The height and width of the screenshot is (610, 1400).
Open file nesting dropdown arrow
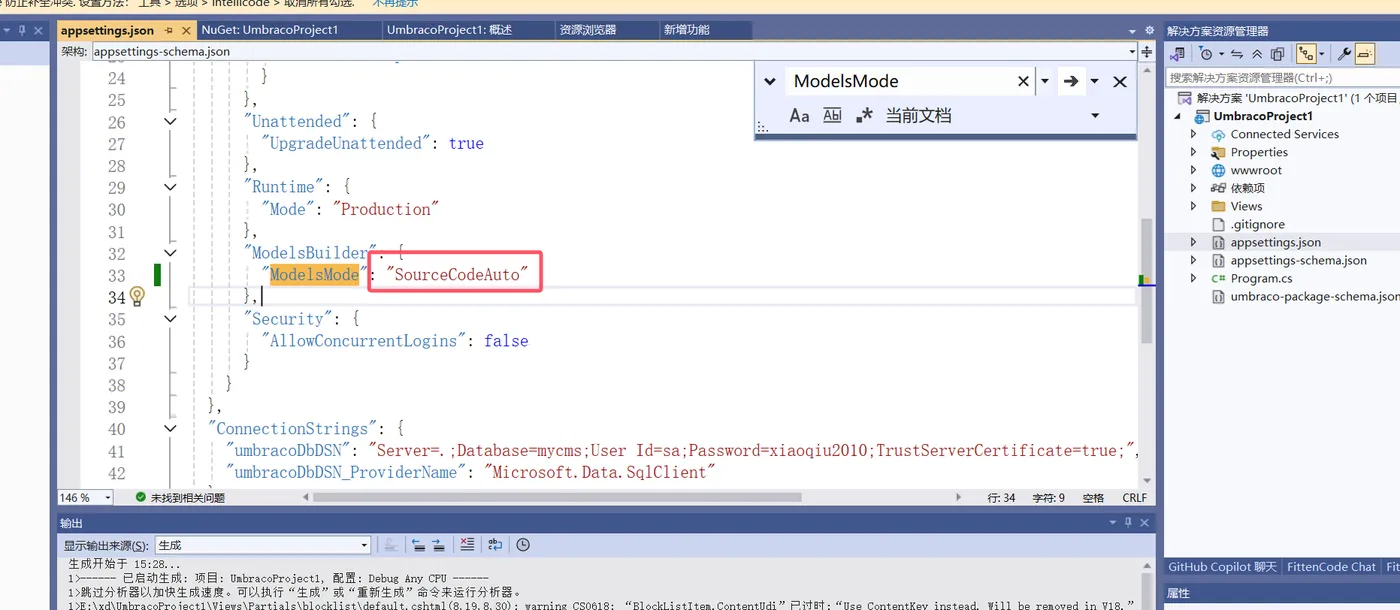pos(1322,54)
